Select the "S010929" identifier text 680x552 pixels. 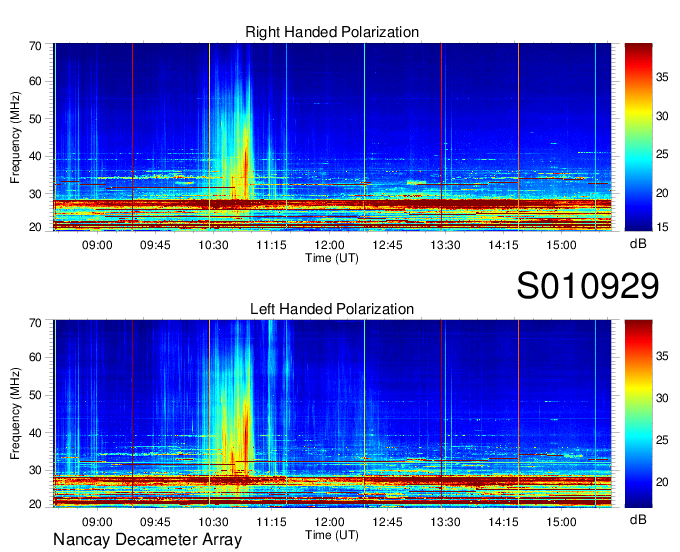(x=588, y=286)
